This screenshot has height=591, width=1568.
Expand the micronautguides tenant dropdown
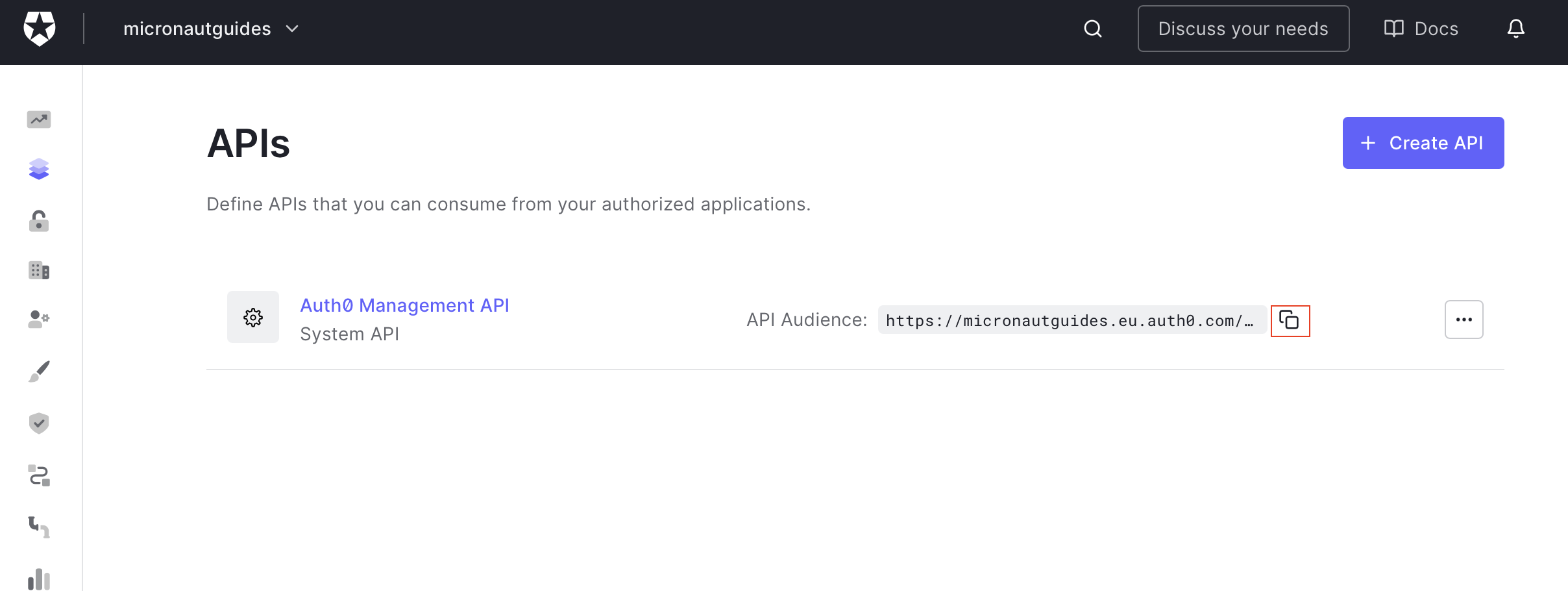point(212,29)
